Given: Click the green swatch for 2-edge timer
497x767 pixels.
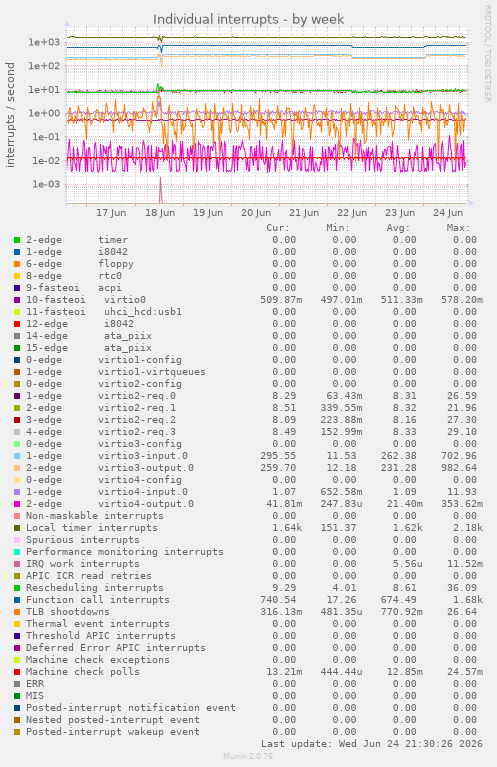Looking at the screenshot, I should pos(17,240).
